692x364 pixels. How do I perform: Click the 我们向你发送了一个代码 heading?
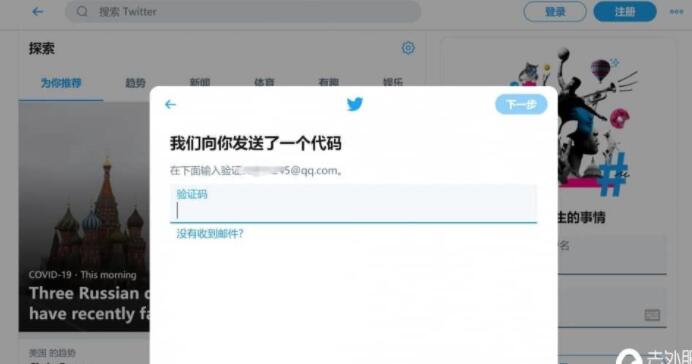pyautogui.click(x=256, y=143)
